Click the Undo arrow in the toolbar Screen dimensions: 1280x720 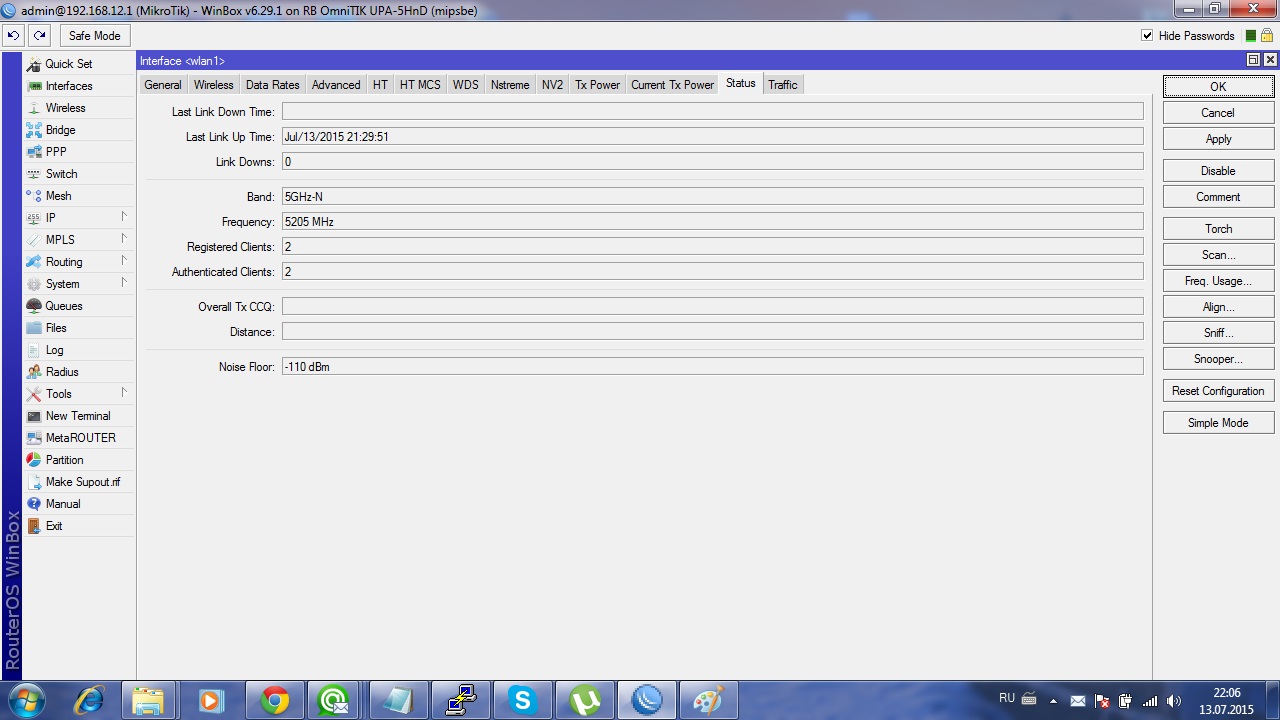tap(13, 36)
